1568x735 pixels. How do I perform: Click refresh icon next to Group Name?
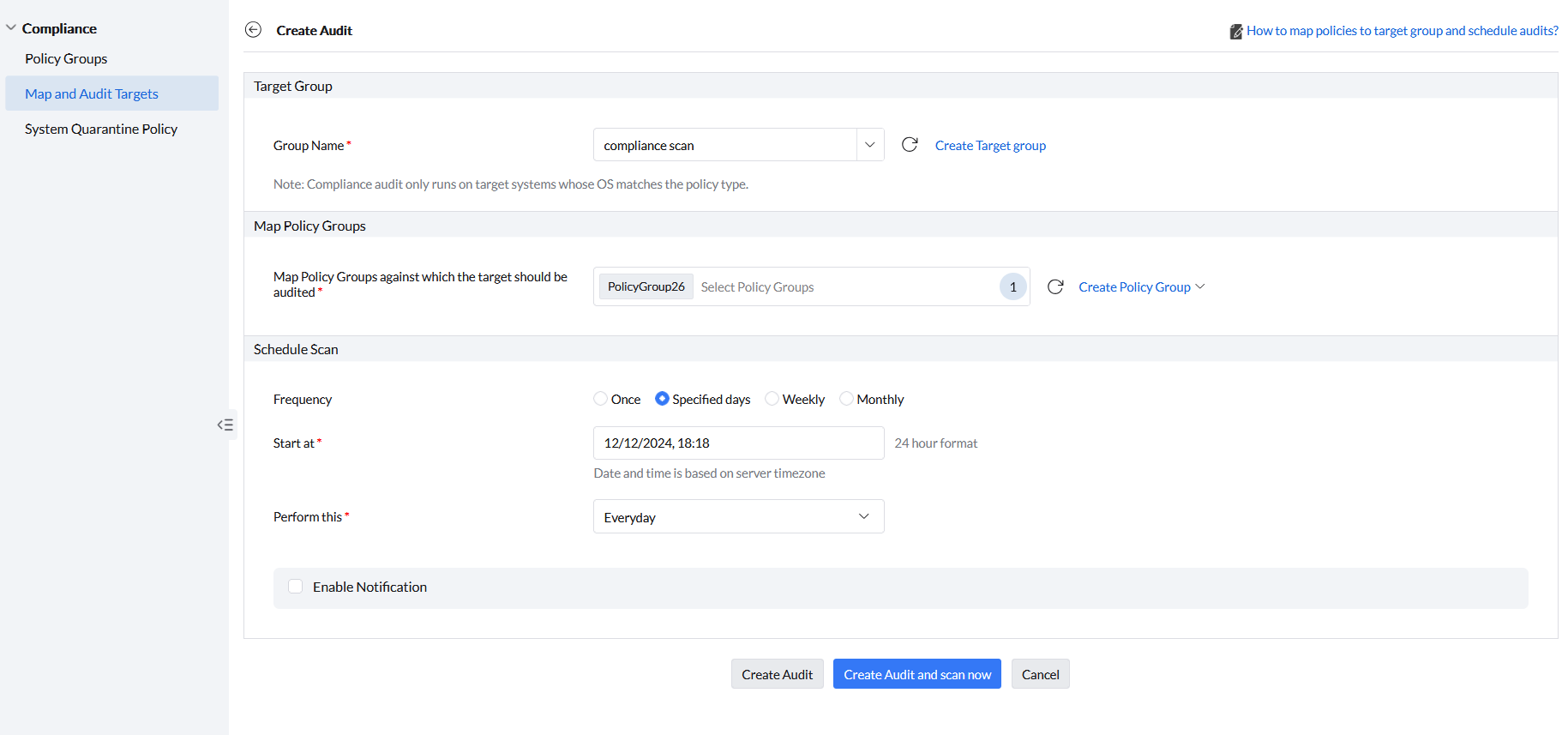tap(910, 145)
